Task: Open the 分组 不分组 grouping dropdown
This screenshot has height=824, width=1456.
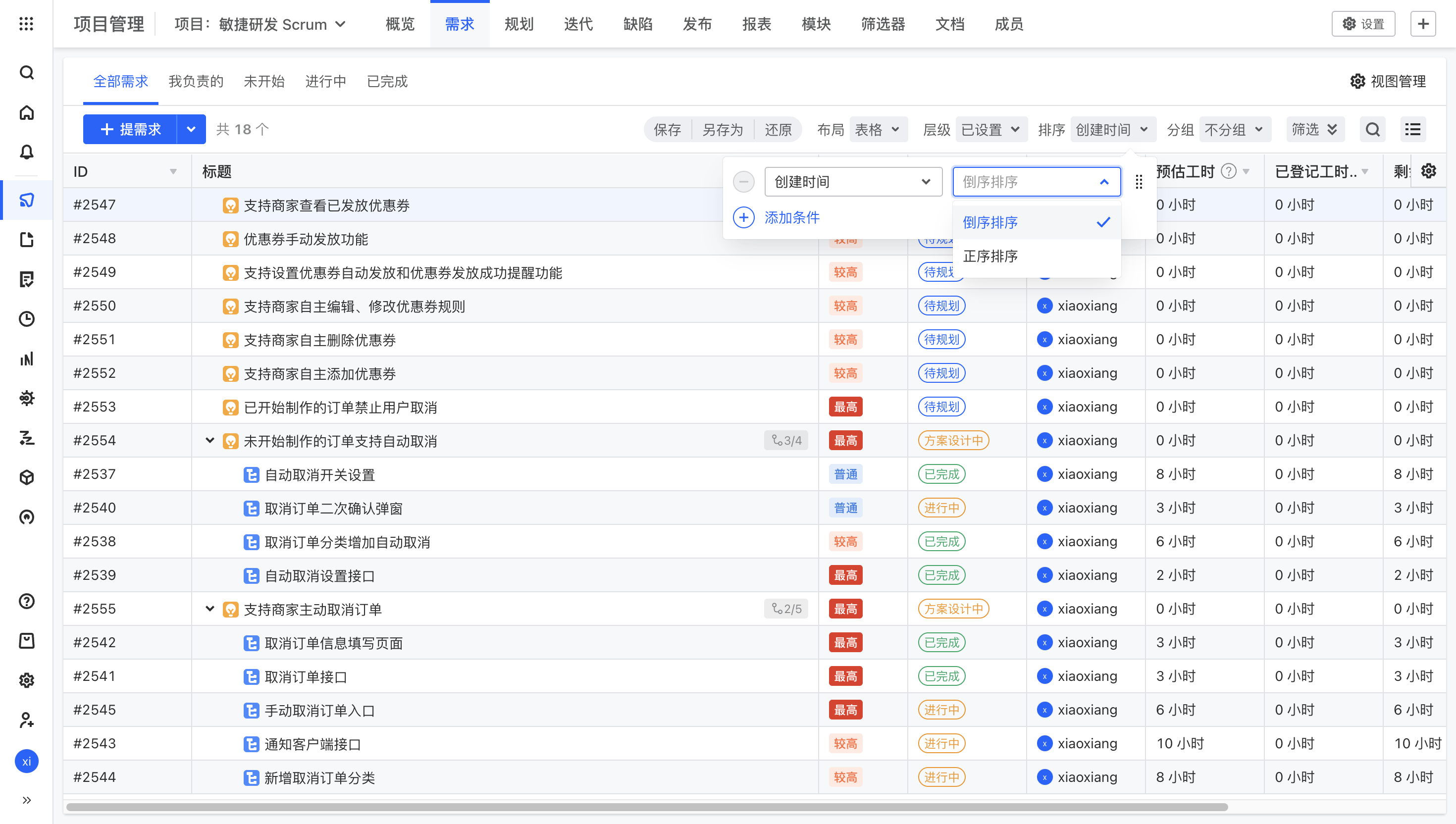Action: click(1234, 130)
